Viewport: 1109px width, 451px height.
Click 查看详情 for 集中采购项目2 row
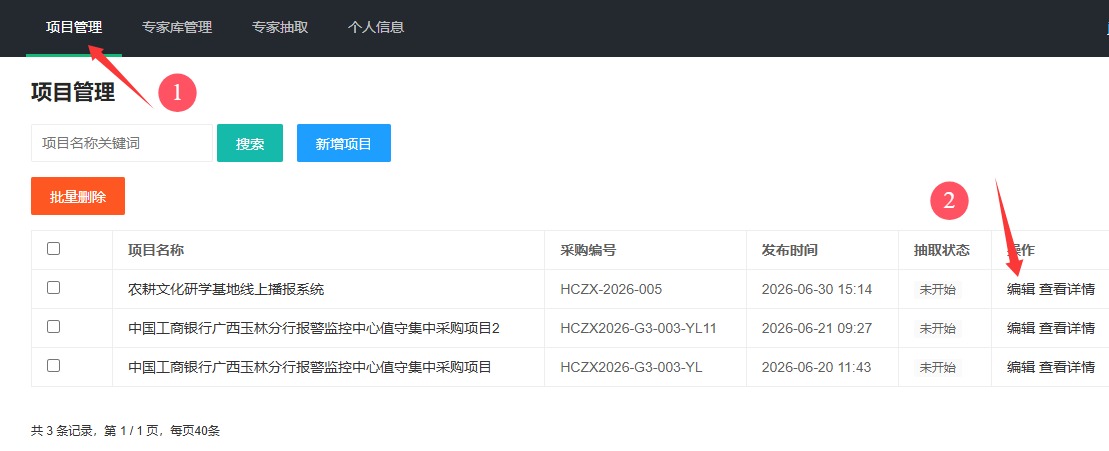[x=1067, y=328]
